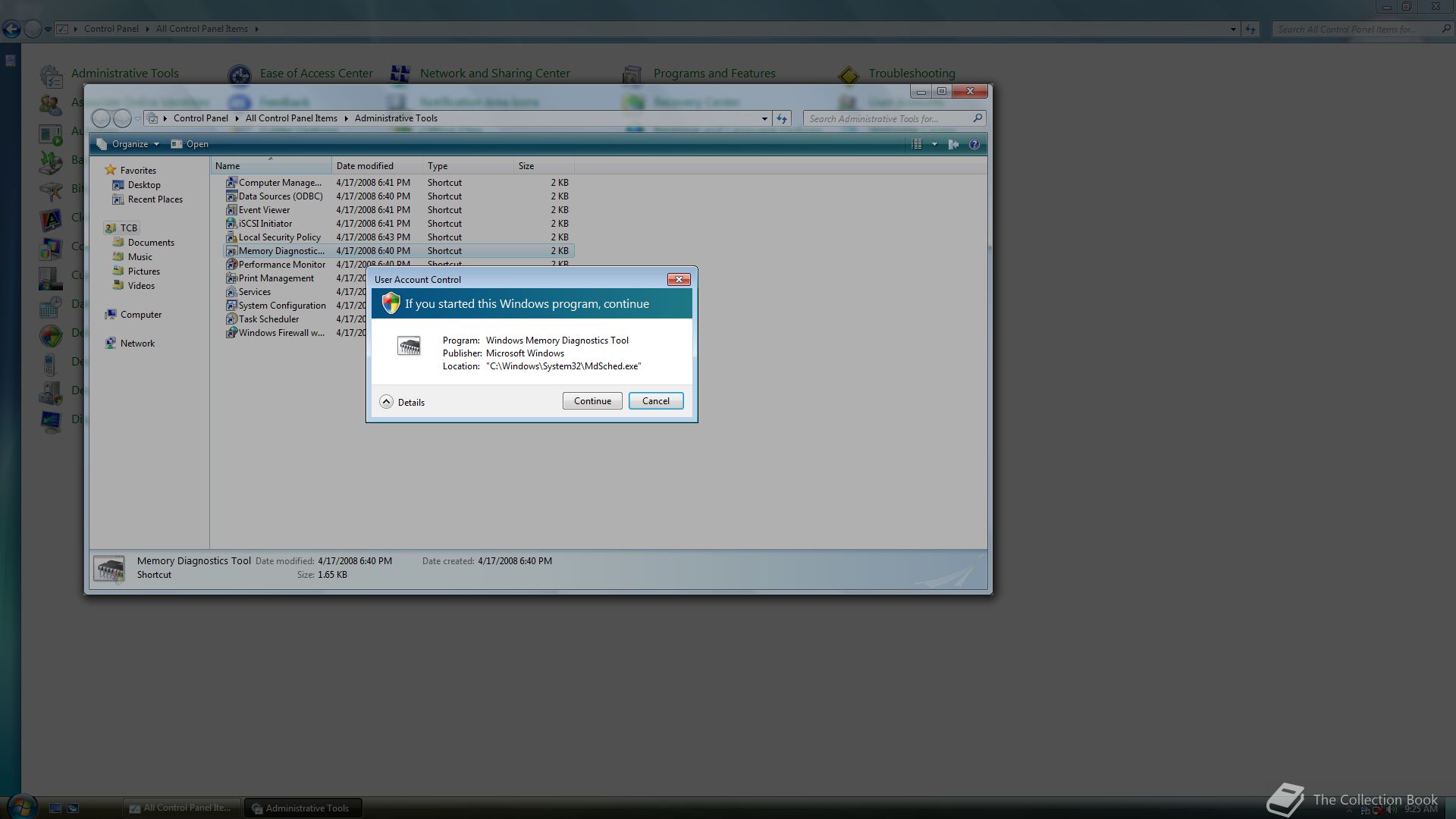Expand Details in the UAC dialog
This screenshot has height=819, width=1456.
tap(402, 402)
